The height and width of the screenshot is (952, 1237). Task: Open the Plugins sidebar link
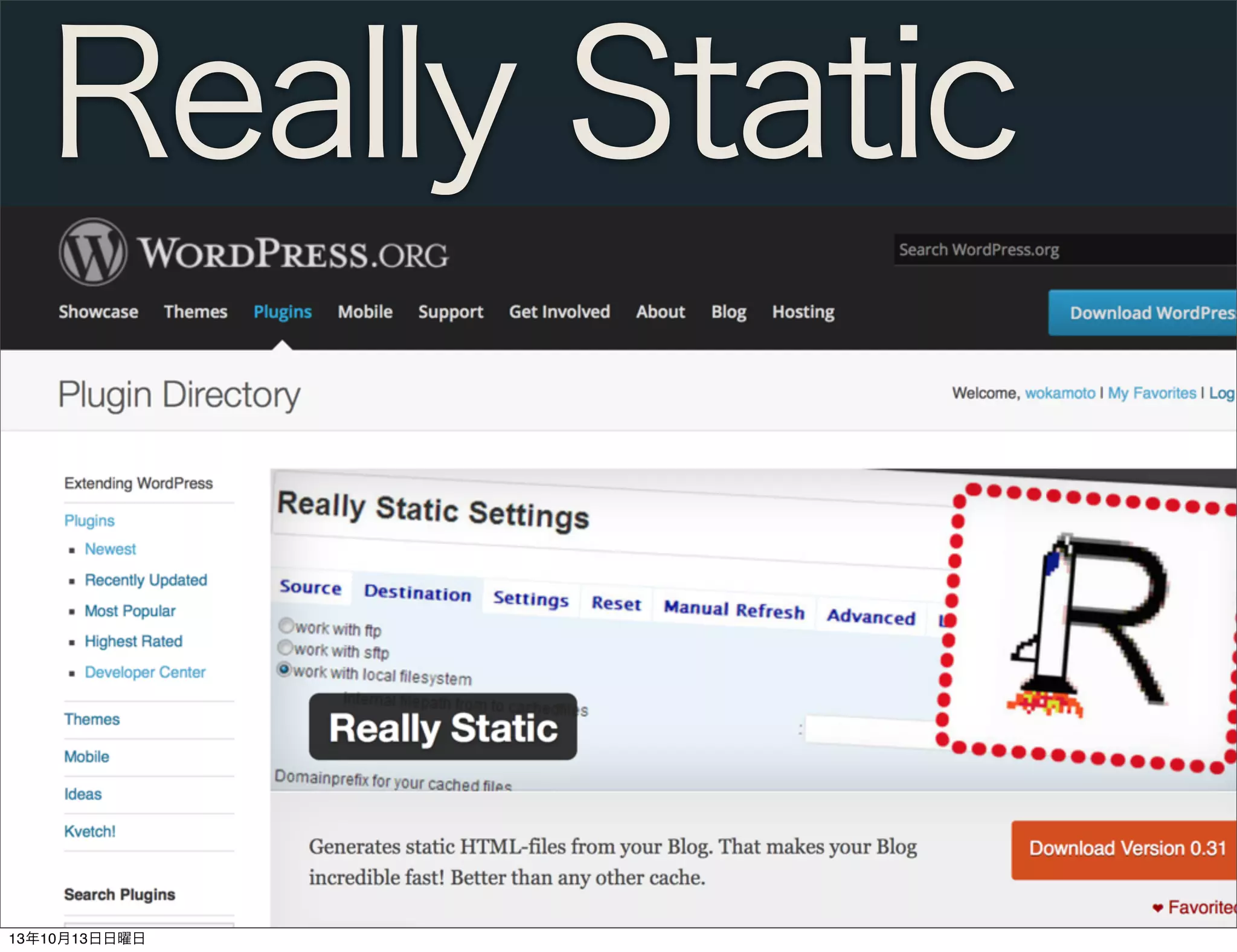coord(89,521)
